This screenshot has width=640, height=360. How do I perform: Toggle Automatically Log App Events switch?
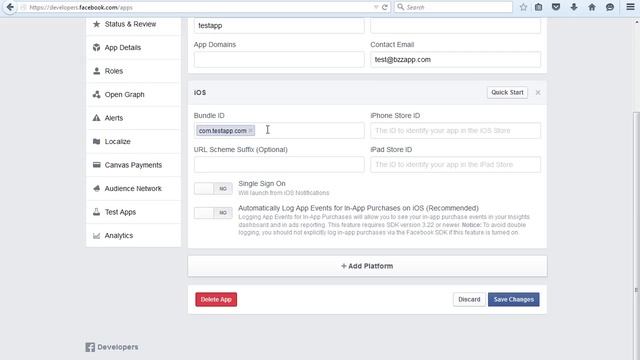(x=213, y=213)
